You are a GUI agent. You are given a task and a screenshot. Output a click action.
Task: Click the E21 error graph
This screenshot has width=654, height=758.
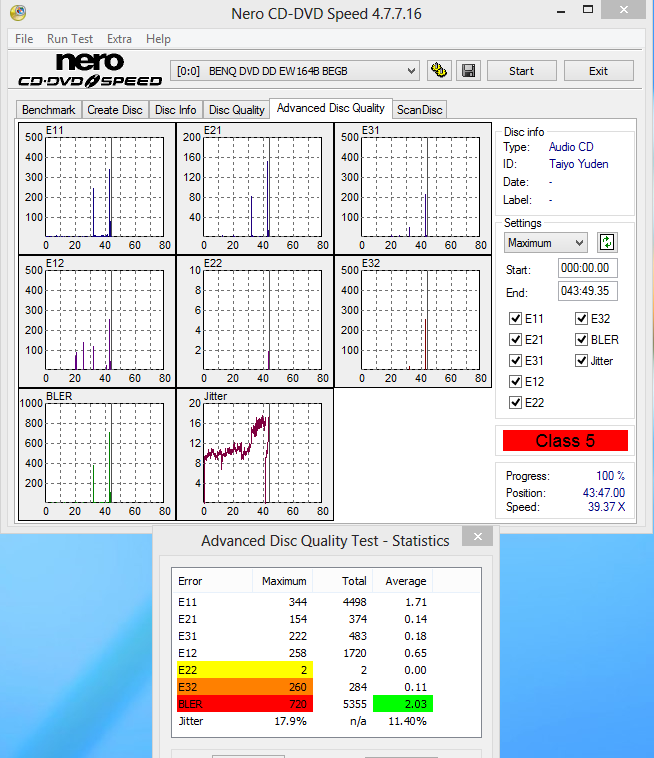[255, 189]
